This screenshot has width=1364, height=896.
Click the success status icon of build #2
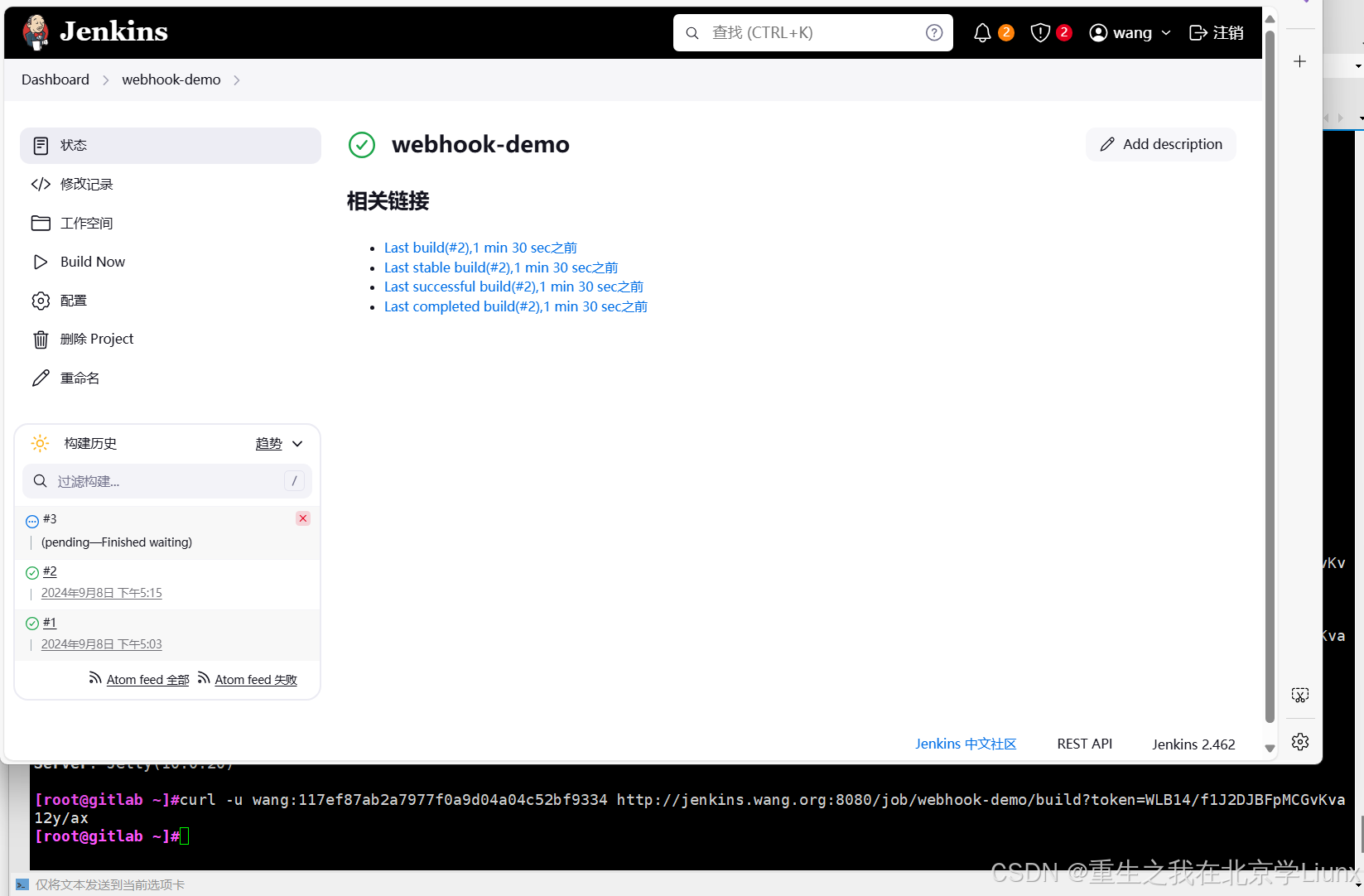point(32,572)
